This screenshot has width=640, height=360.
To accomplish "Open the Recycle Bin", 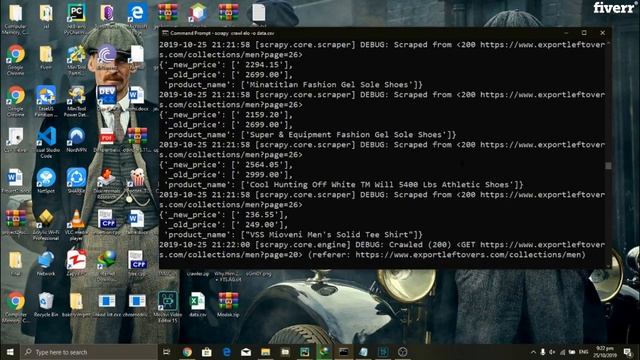I will (x=46, y=301).
